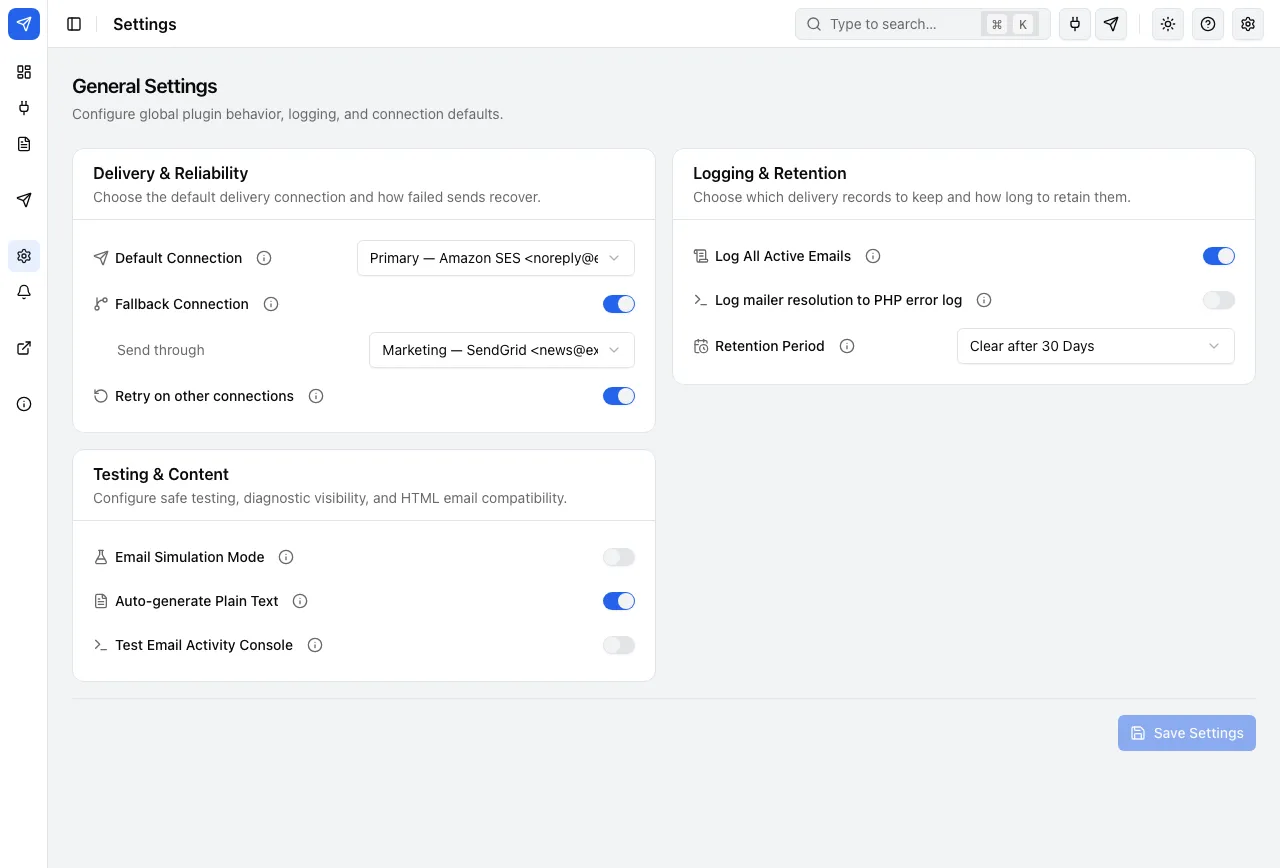The image size is (1280, 868).
Task: Show info for Log All Active Emails
Action: [873, 256]
